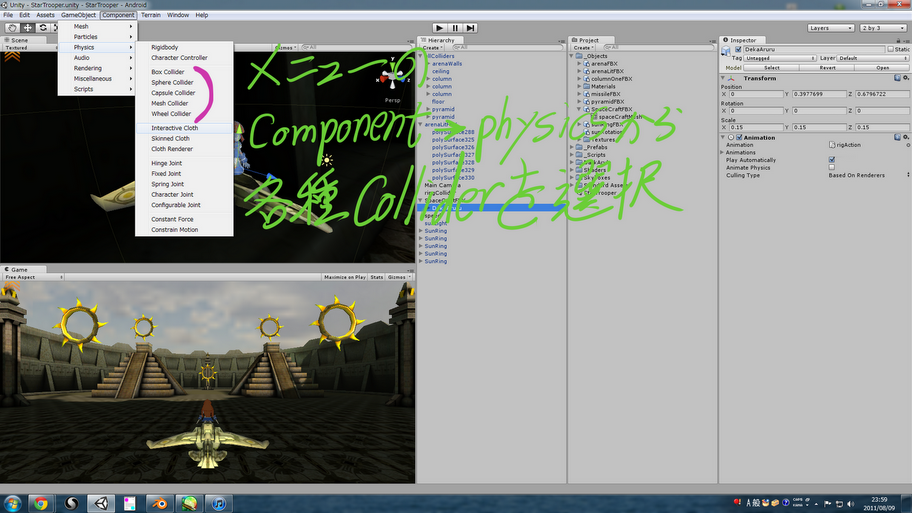Open the Tag dropdown
Screen dimensions: 912x513
tap(781, 58)
